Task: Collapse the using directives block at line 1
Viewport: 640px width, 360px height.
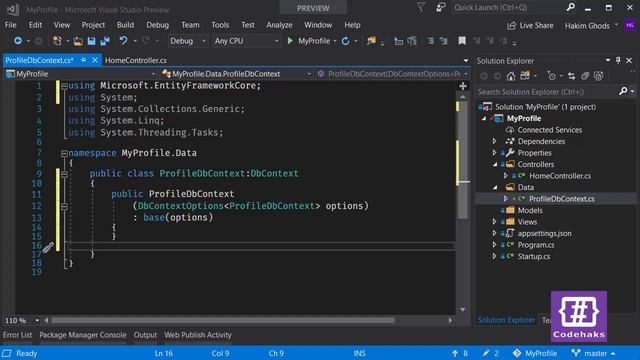Action: (64, 86)
